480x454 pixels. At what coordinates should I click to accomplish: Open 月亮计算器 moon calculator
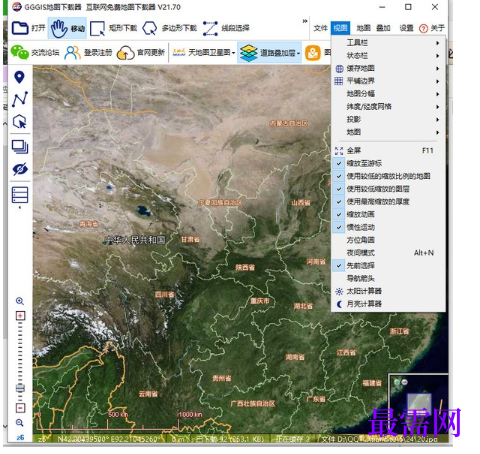[389, 304]
